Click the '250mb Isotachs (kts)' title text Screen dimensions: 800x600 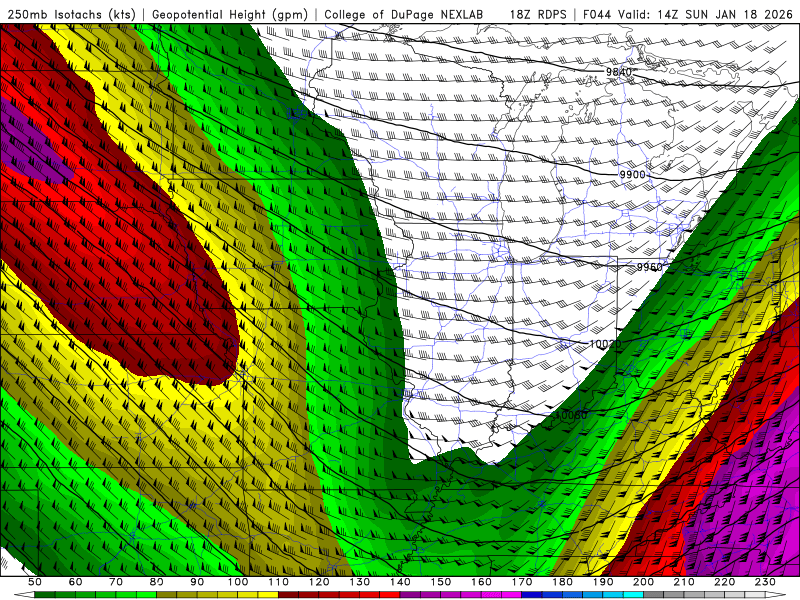point(71,14)
